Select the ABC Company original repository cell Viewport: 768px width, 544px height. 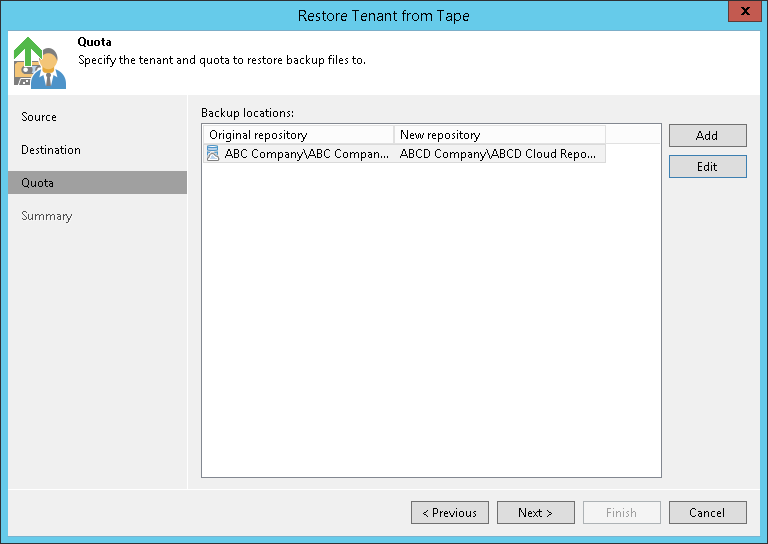coord(307,154)
